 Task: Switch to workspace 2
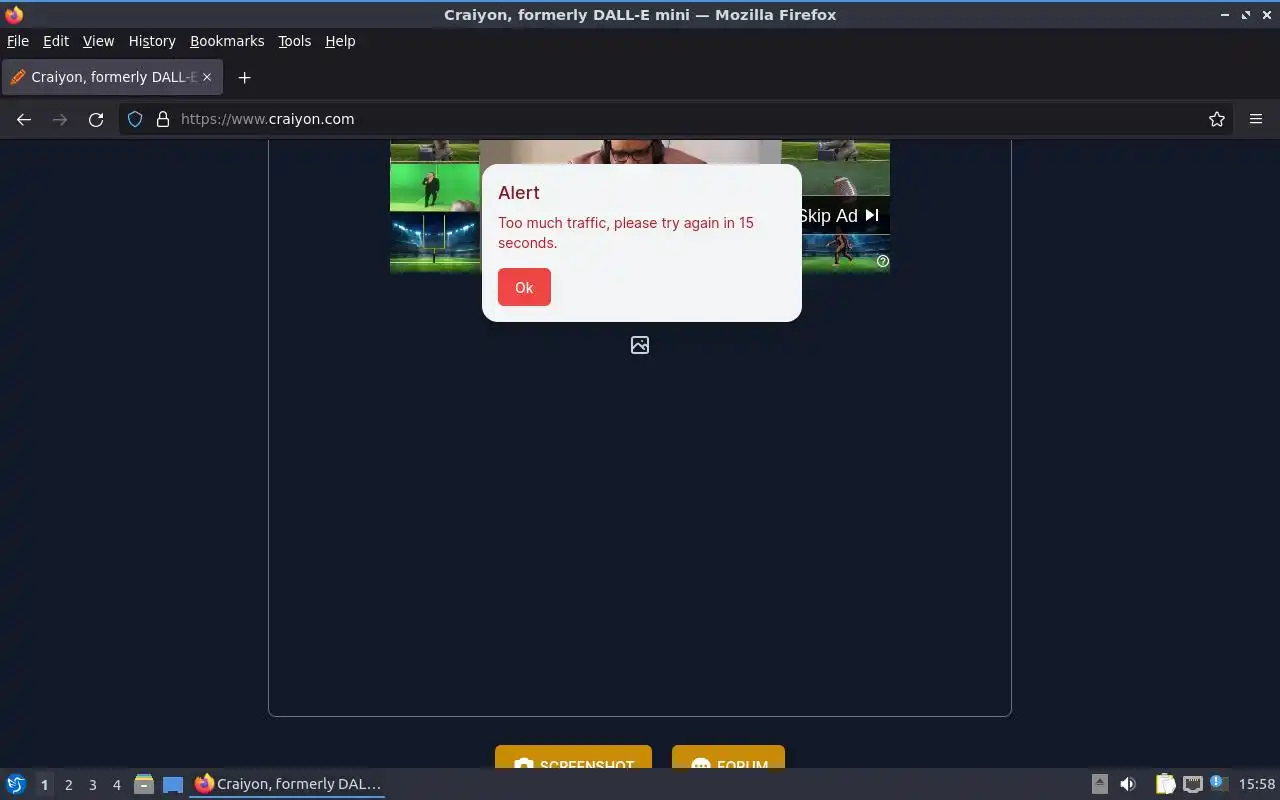point(68,785)
